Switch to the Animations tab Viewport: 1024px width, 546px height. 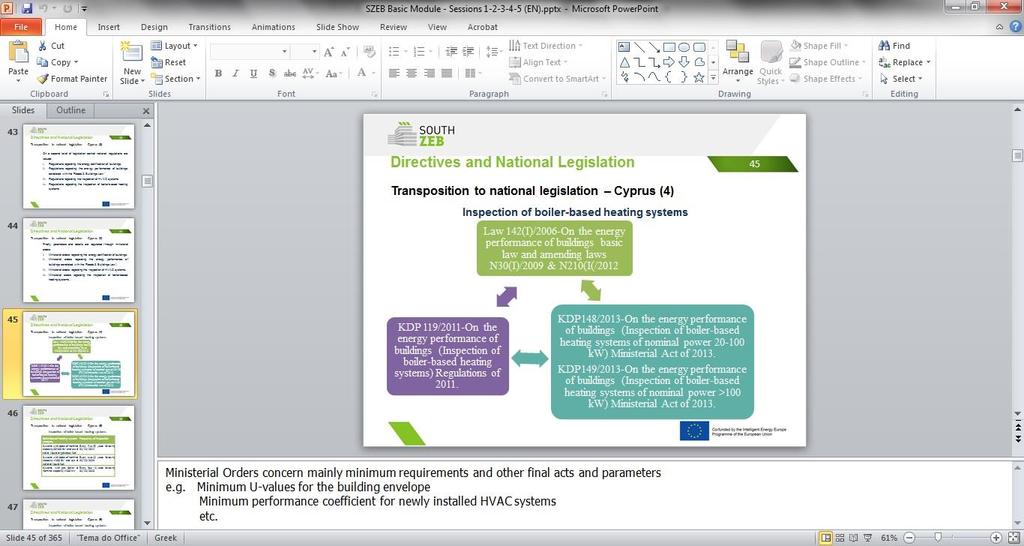(273, 27)
